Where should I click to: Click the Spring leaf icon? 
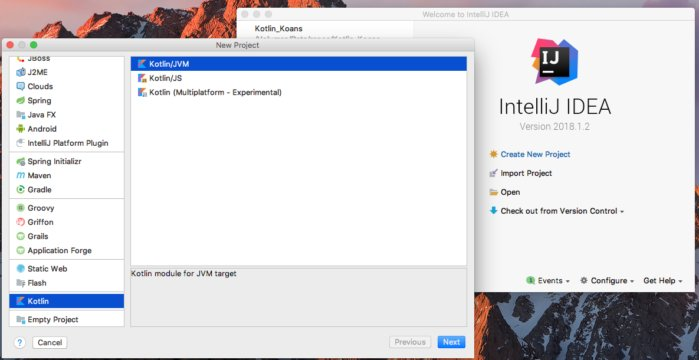click(21, 100)
